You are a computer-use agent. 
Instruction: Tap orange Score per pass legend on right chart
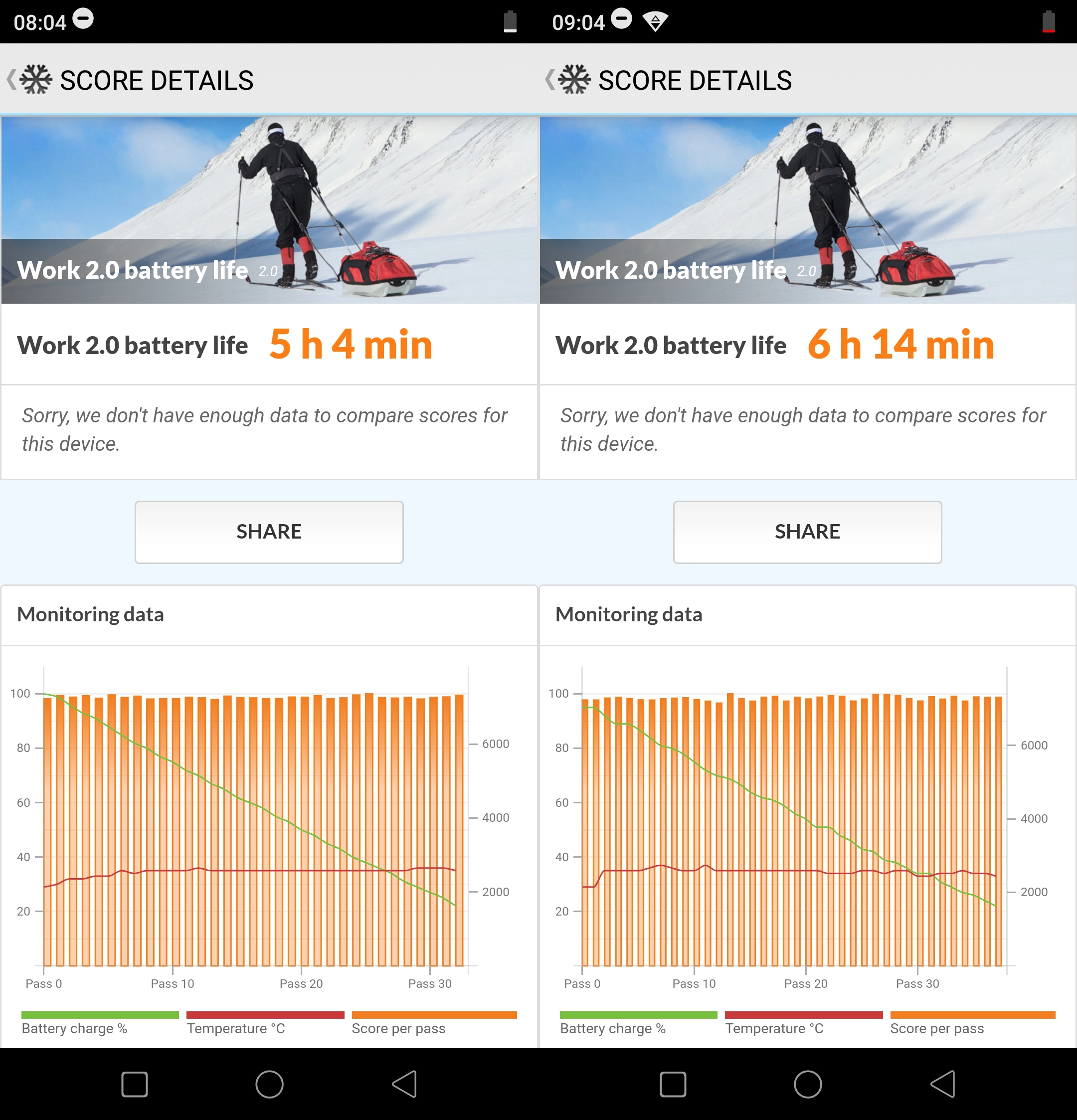coord(972,1023)
